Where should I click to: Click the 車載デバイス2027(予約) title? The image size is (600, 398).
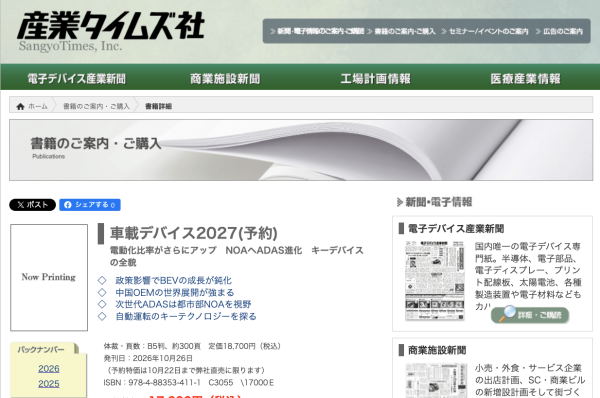tap(194, 233)
